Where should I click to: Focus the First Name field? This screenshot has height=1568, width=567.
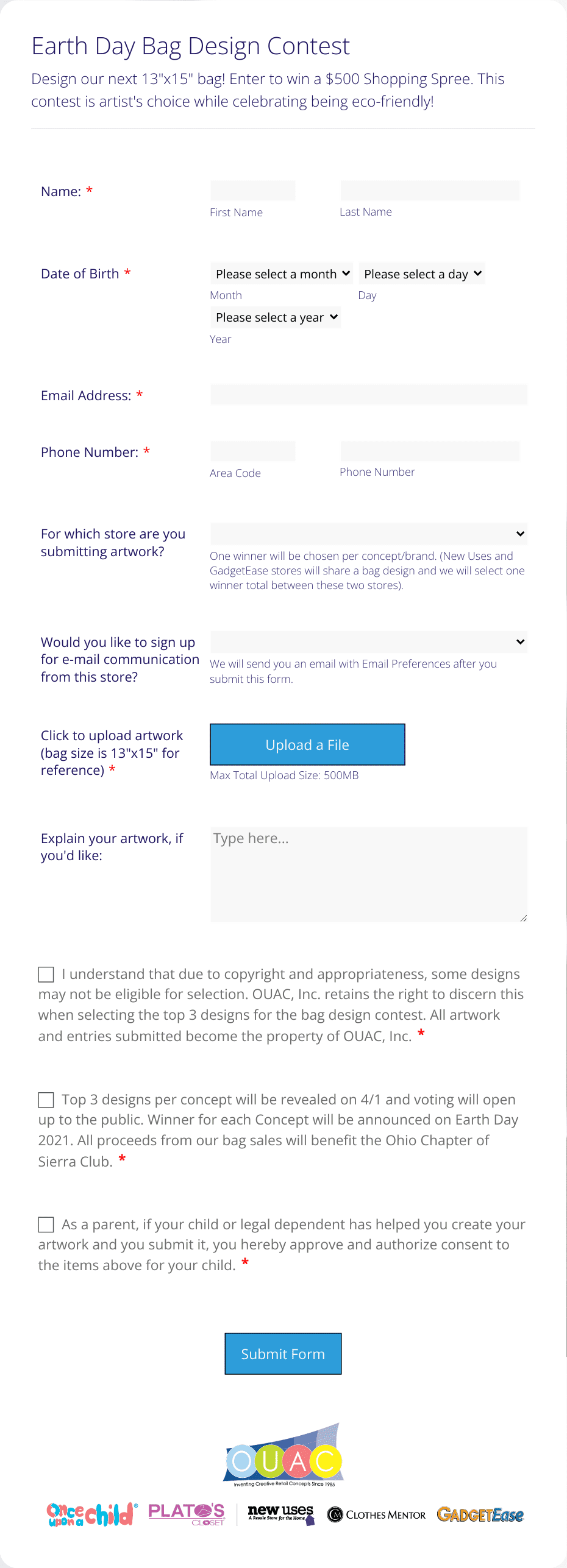click(x=252, y=191)
